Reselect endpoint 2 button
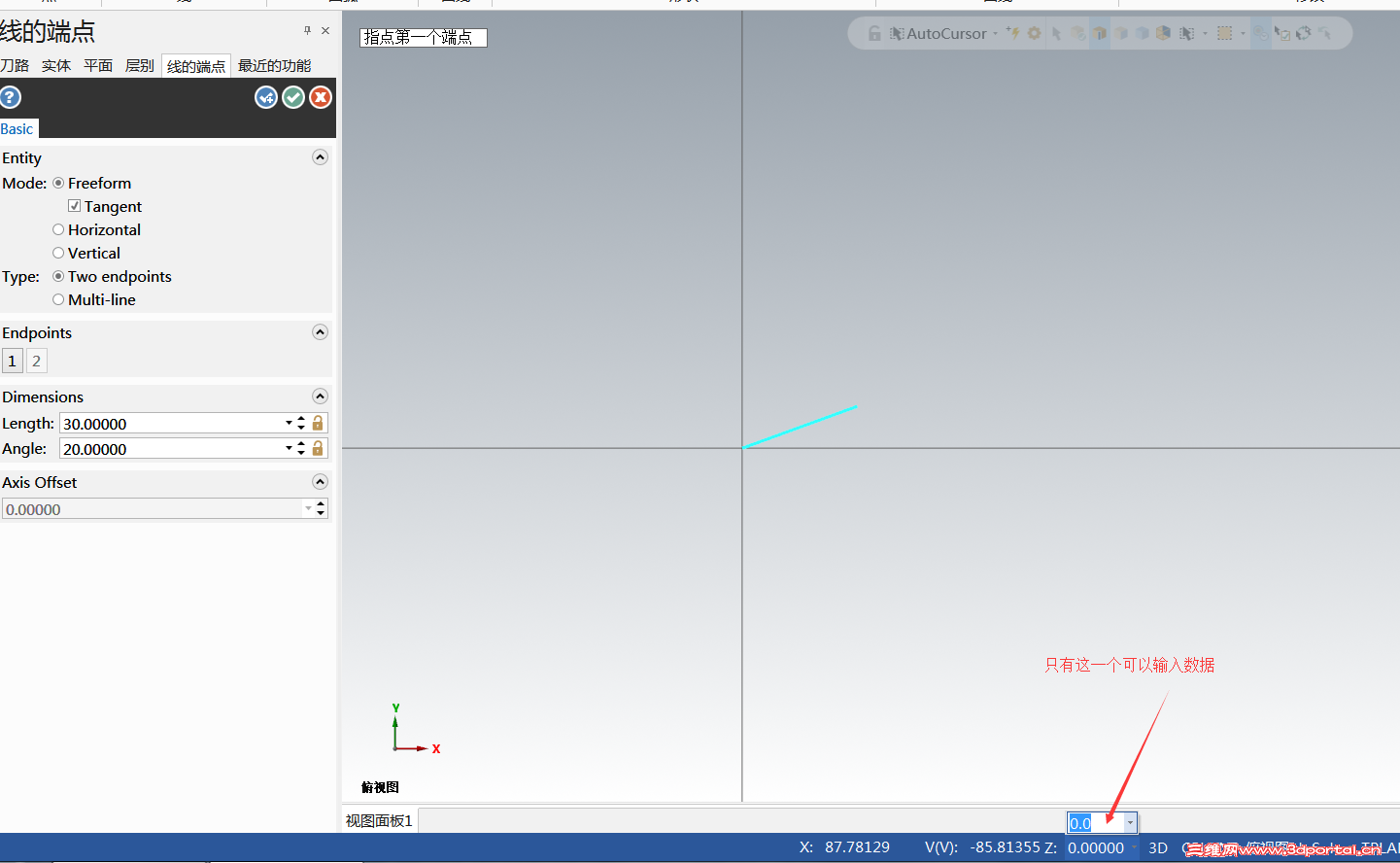This screenshot has width=1400, height=863. (36, 361)
